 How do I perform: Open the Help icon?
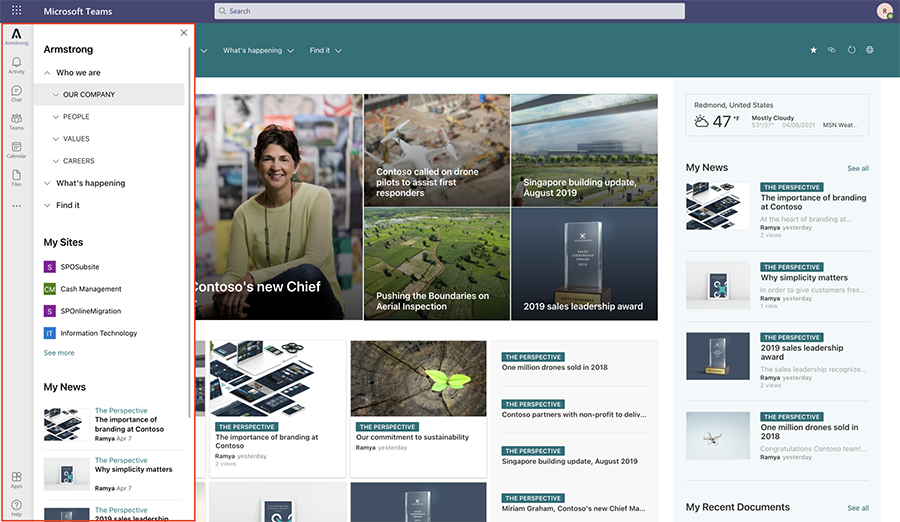pyautogui.click(x=17, y=508)
